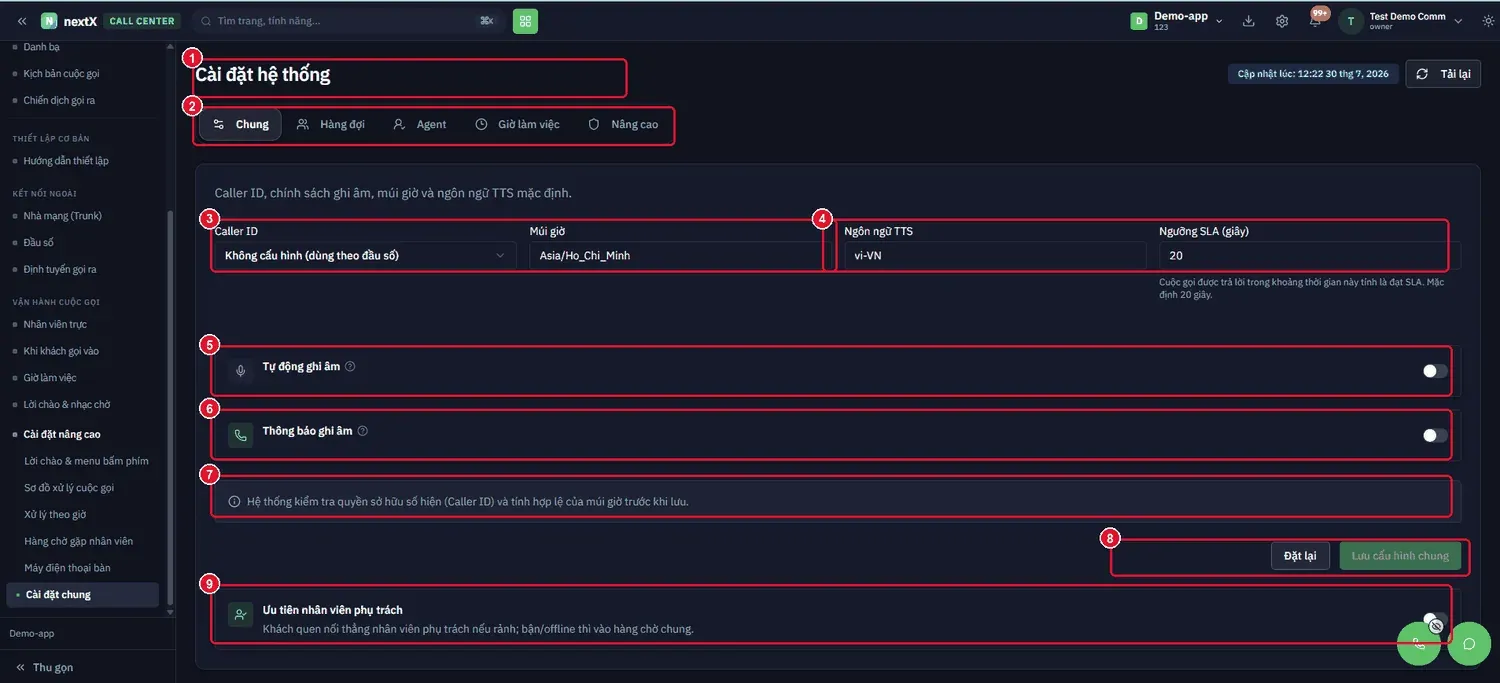This screenshot has width=1500, height=683.
Task: Click the download icon in the top bar
Action: [x=1249, y=21]
